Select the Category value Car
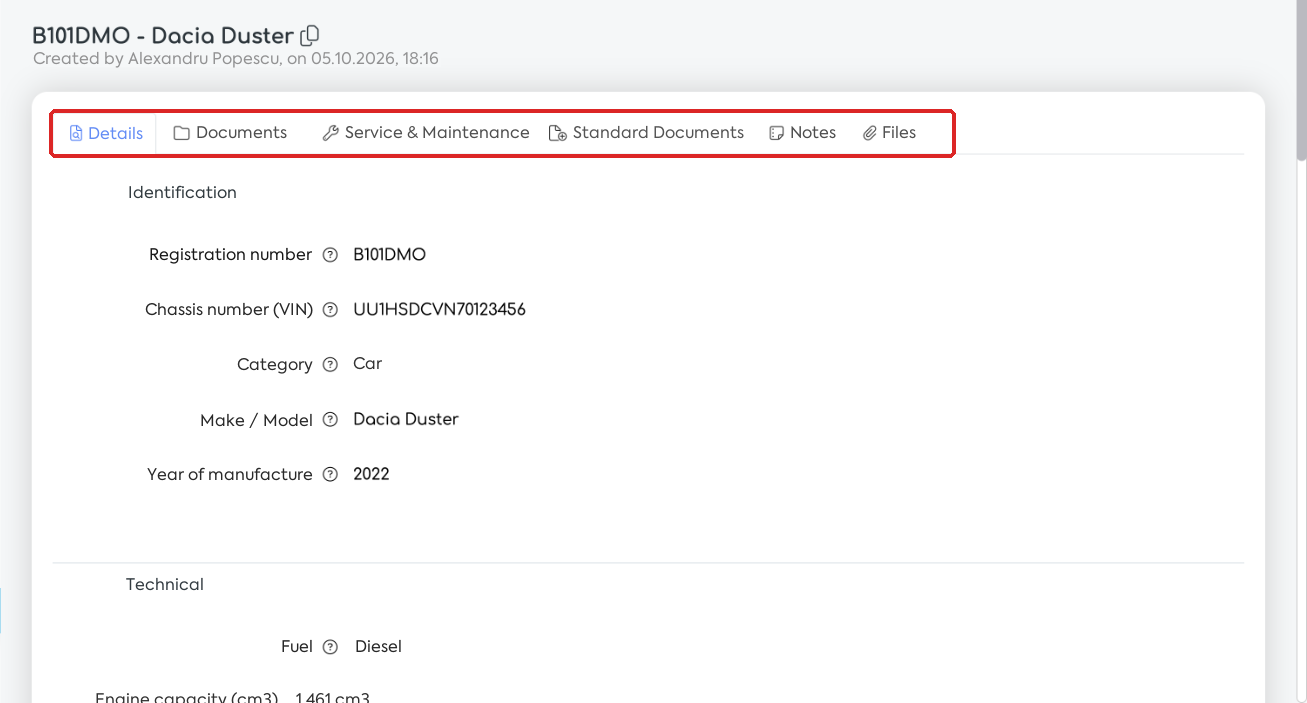 367,364
